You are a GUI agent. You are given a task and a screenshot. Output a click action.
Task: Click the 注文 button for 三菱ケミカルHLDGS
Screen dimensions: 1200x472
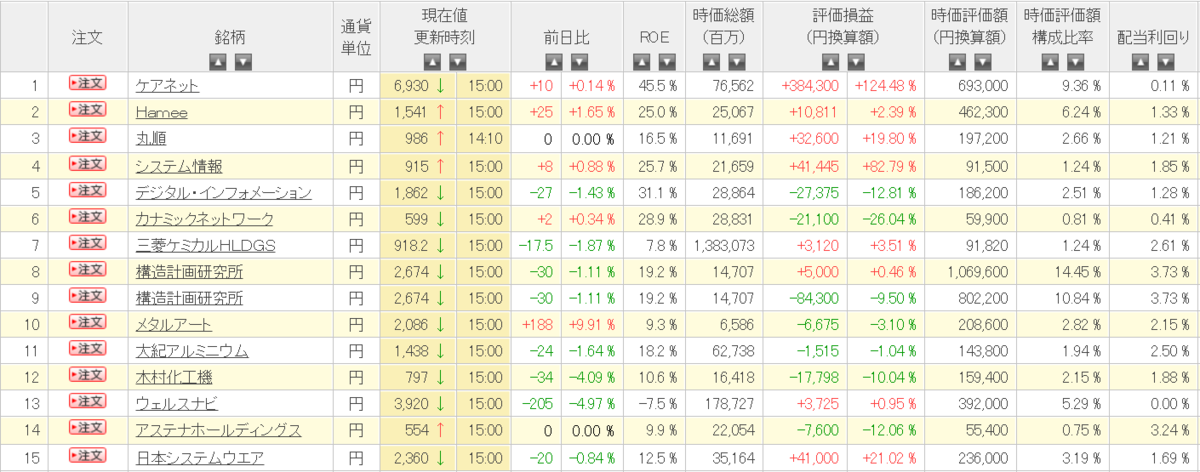(87, 243)
